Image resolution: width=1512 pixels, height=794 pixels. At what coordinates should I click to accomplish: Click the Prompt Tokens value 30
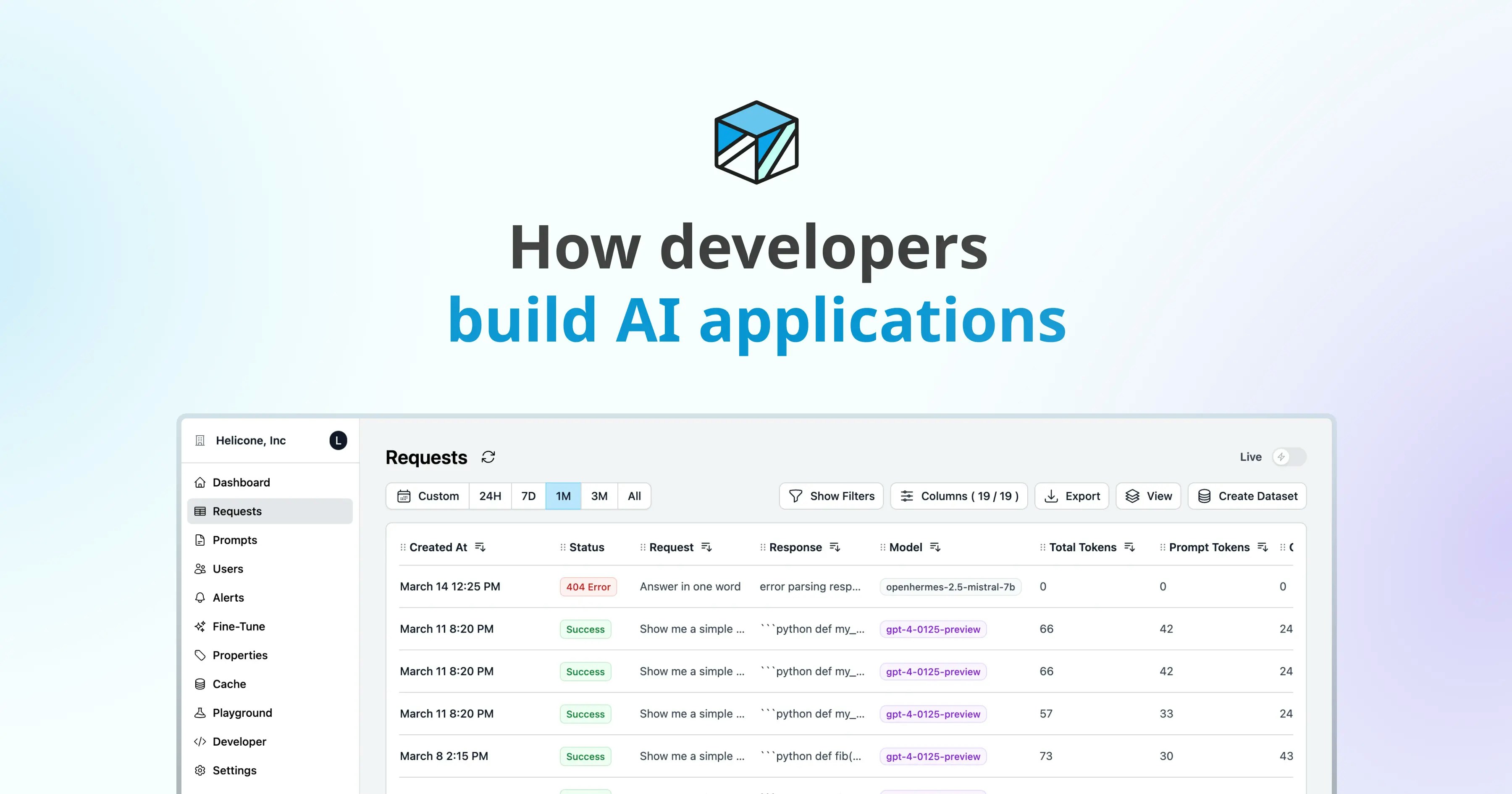point(1166,757)
